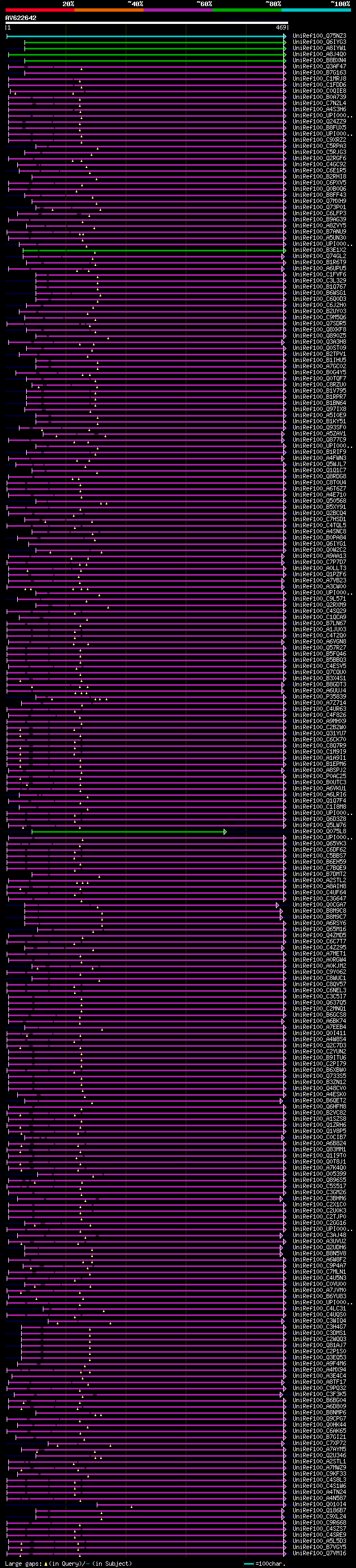The image size is (356, 1568).
Task: Select the UniRef100_C4SQ29 label
Action: pyautogui.click(x=319, y=612)
